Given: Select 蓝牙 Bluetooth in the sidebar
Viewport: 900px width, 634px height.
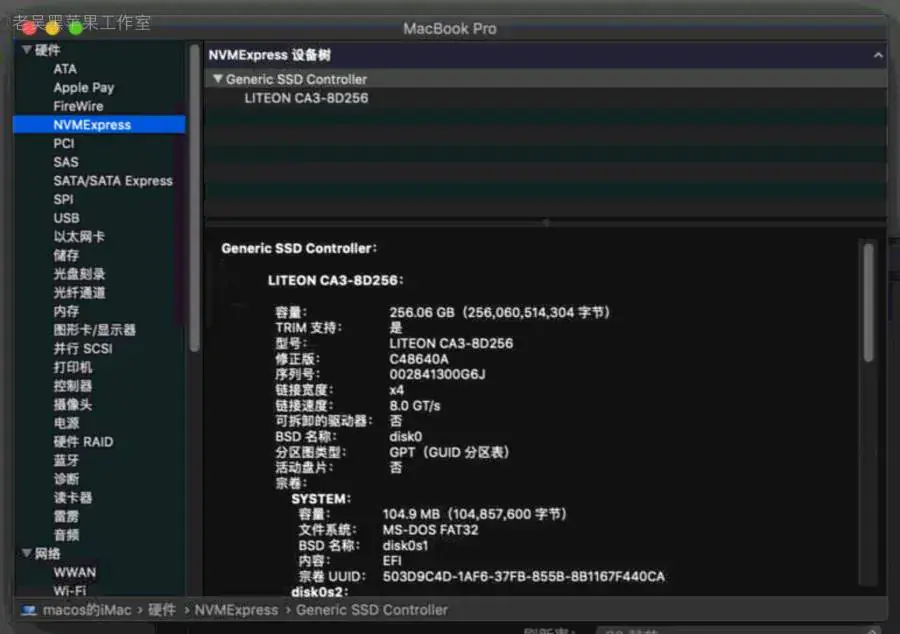Looking at the screenshot, I should (x=66, y=460).
